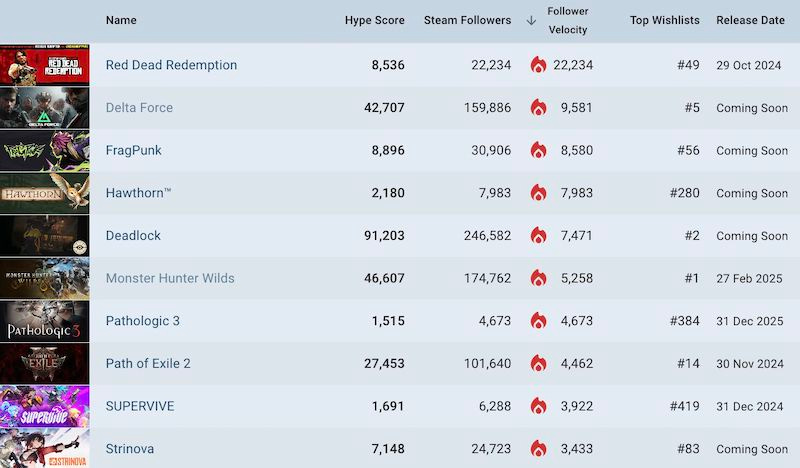This screenshot has width=800, height=468.
Task: Click wishlist rank #2 for Deadlock
Action: 692,235
